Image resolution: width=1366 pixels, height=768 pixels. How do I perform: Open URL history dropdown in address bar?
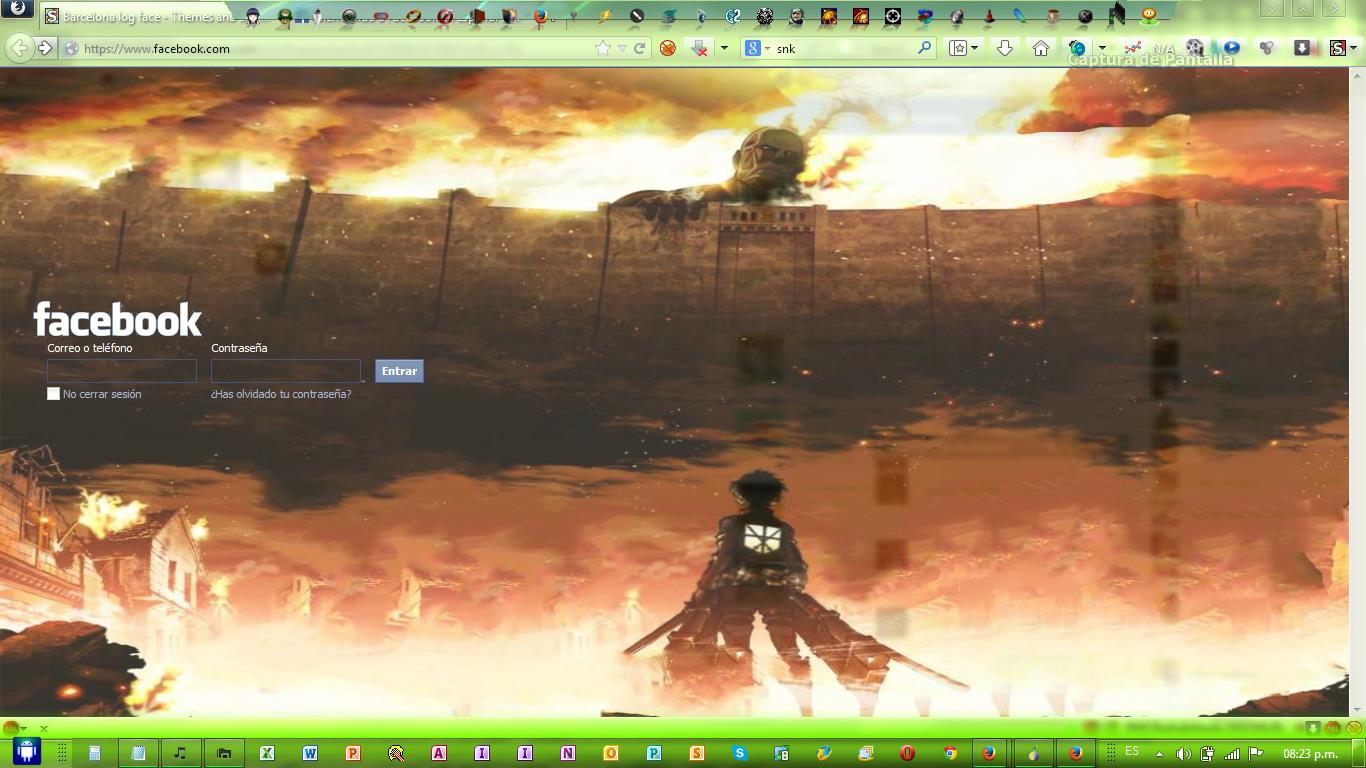click(x=622, y=48)
